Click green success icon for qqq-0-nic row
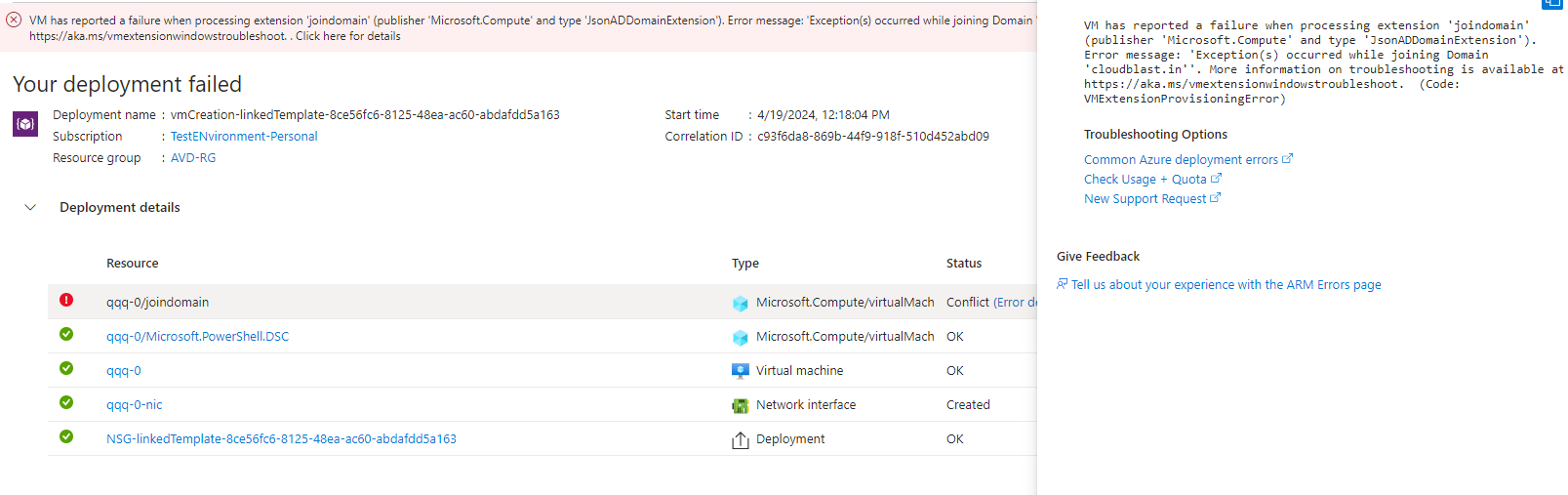This screenshot has height=495, width=1568. (66, 402)
